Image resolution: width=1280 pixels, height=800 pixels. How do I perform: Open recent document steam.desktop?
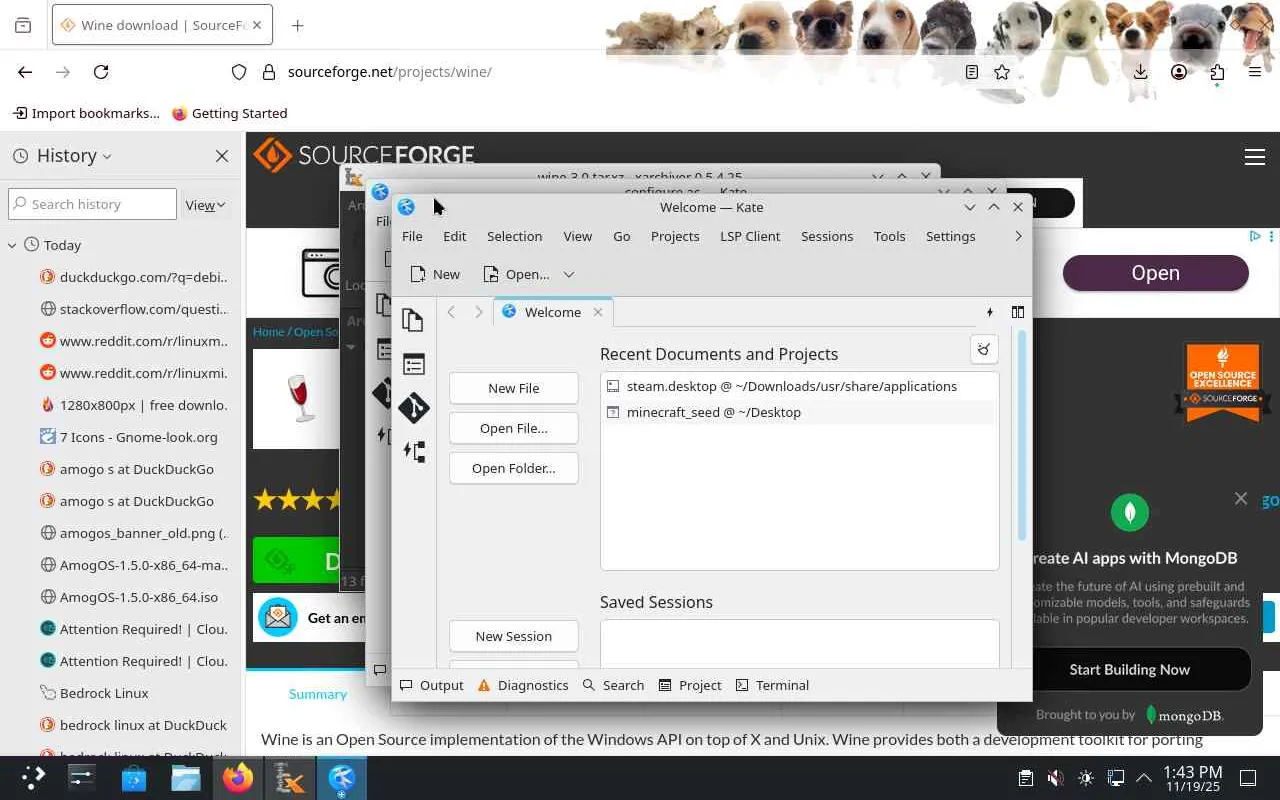click(x=799, y=386)
